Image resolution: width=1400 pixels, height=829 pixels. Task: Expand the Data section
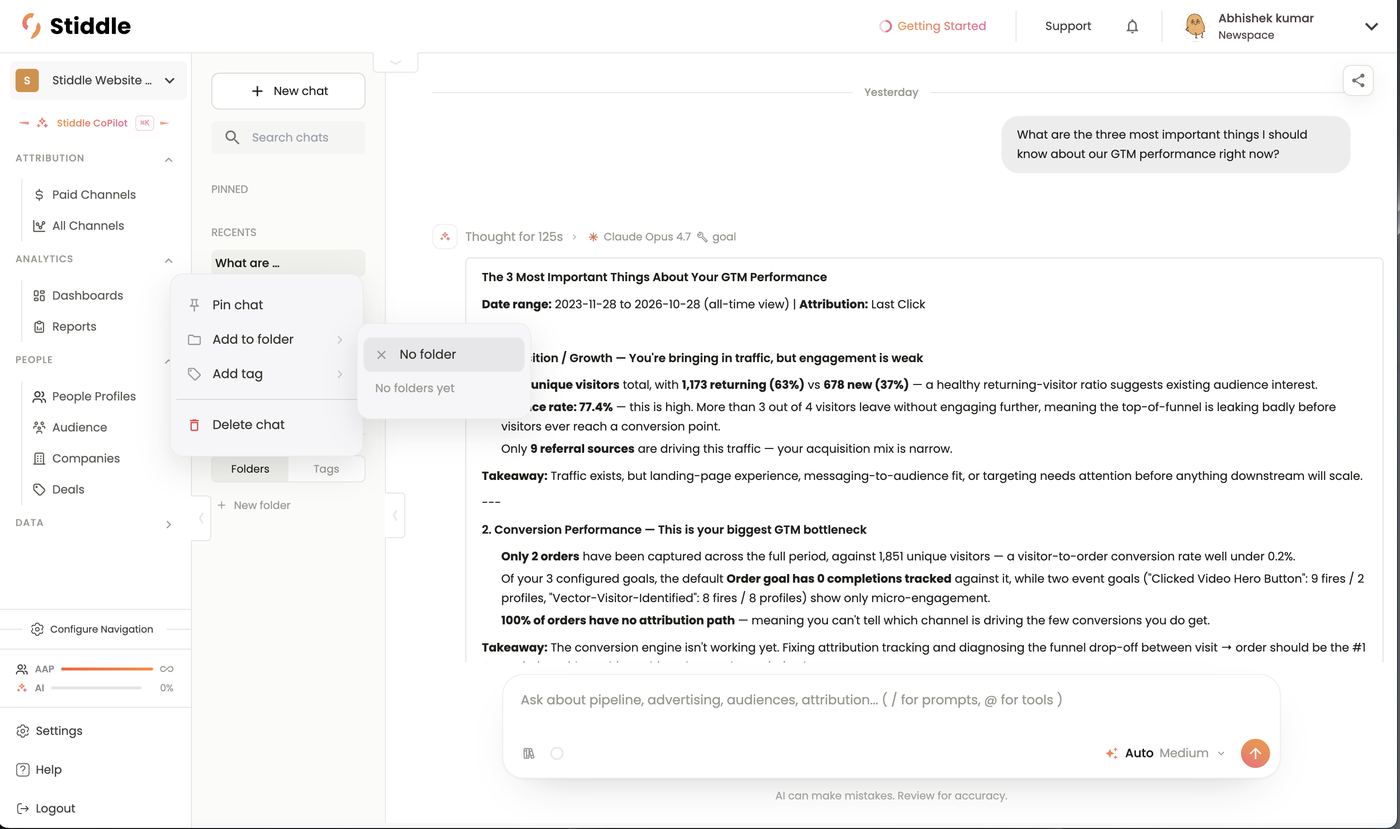pyautogui.click(x=168, y=524)
